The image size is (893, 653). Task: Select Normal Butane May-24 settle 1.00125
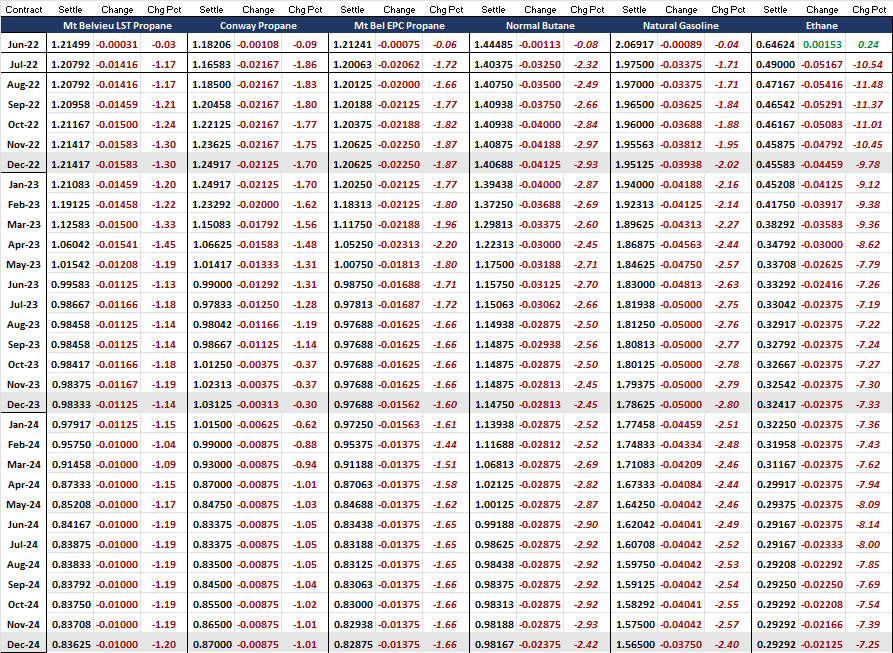494,504
